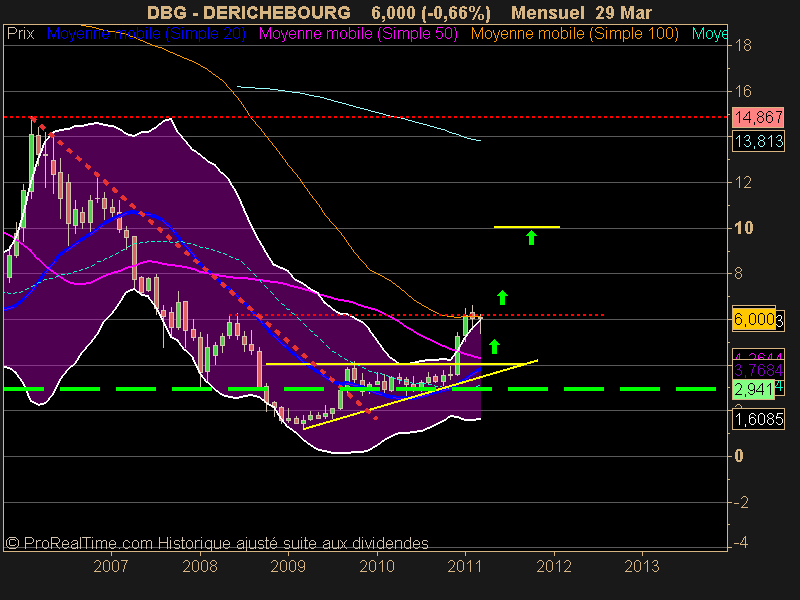Click the white value label 1,6085
Image resolution: width=800 pixels, height=600 pixels.
coord(758,419)
